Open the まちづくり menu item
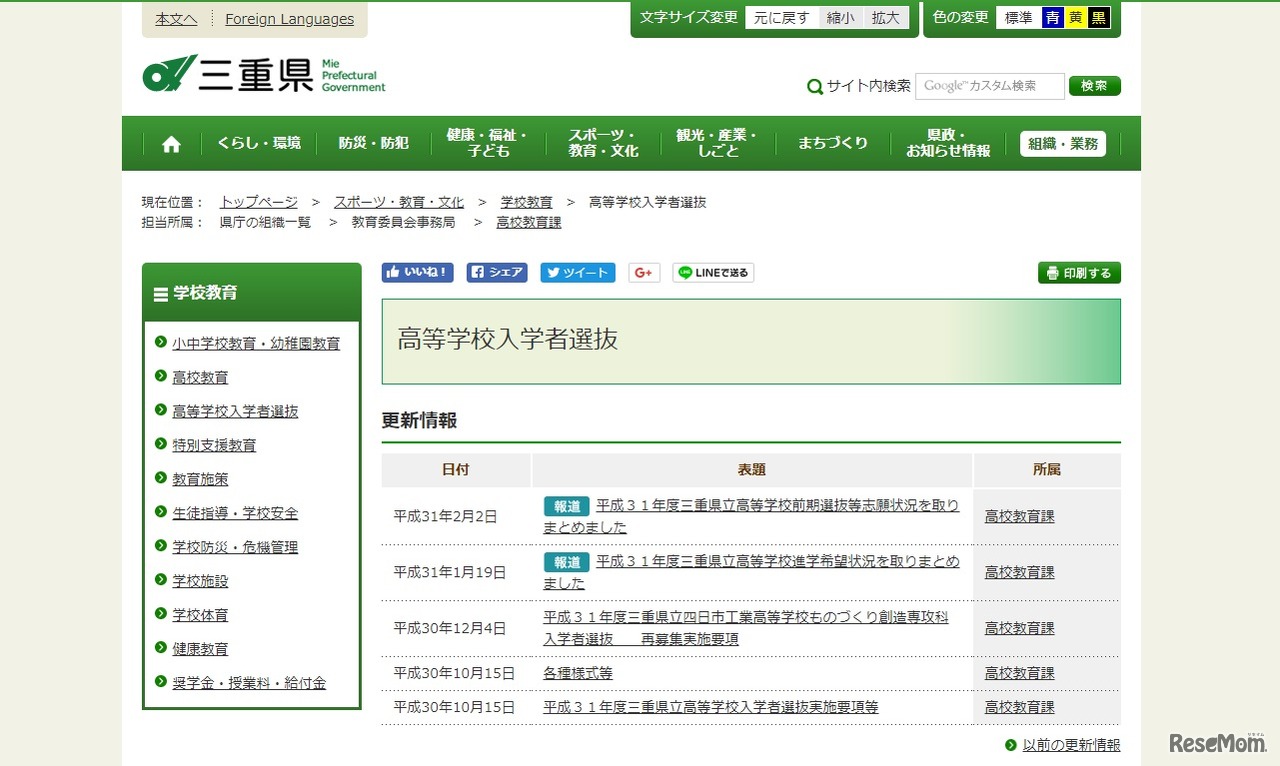 pos(832,143)
